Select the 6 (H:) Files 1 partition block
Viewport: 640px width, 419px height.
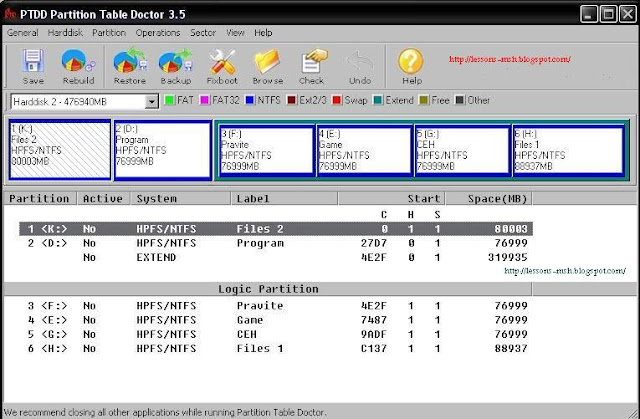568,151
